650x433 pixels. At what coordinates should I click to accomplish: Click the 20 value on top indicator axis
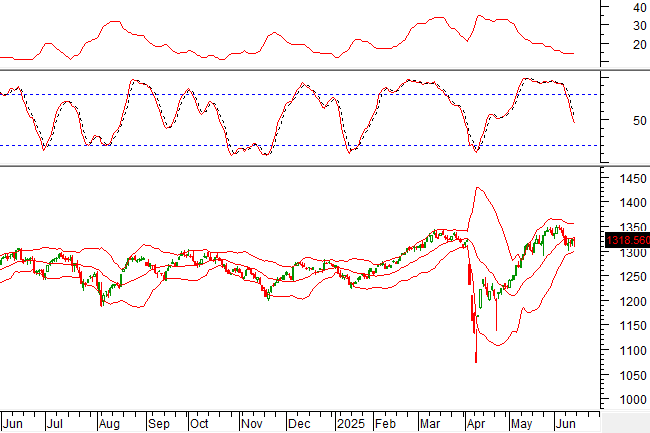[640, 44]
